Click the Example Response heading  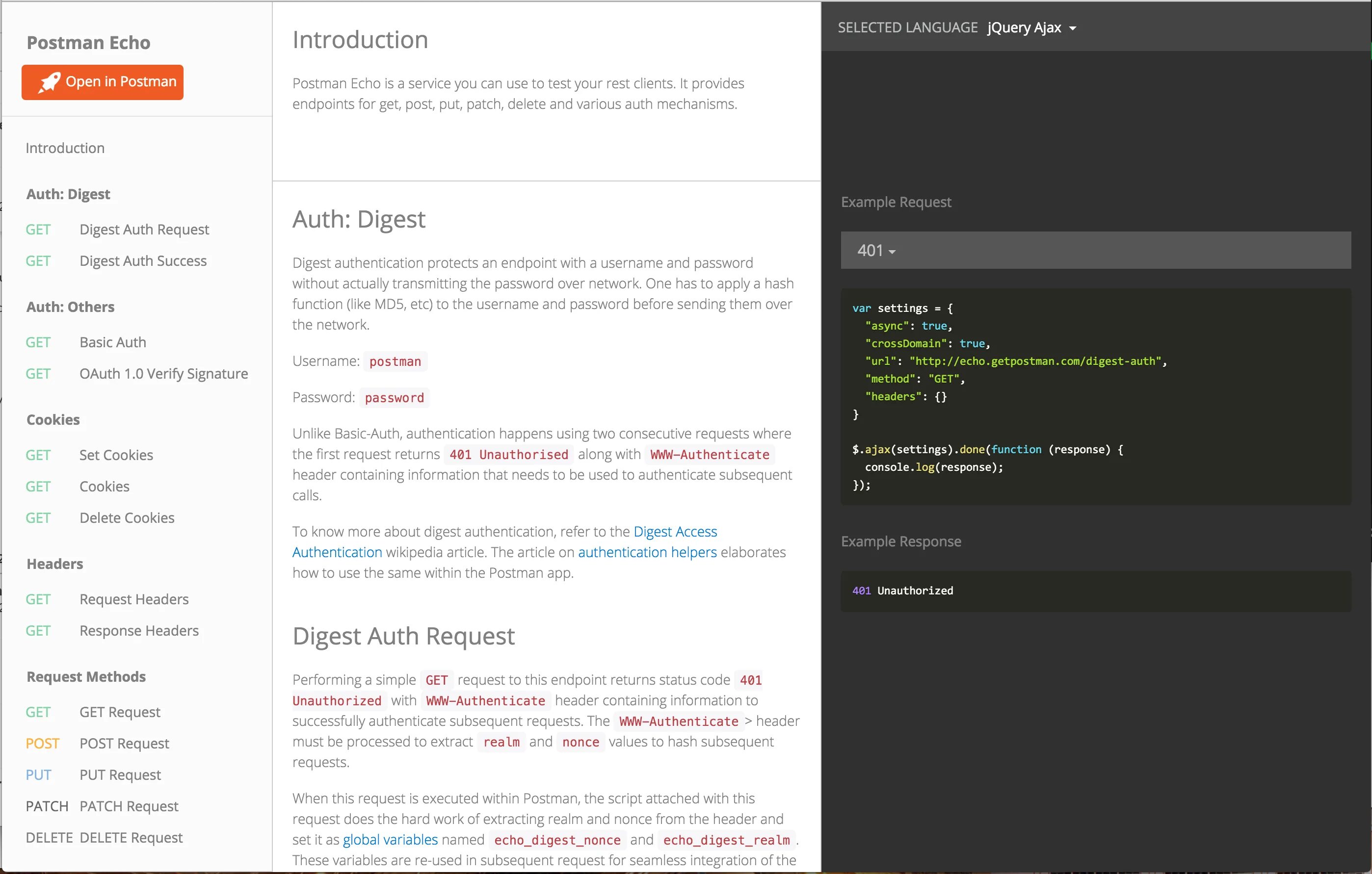coord(901,541)
